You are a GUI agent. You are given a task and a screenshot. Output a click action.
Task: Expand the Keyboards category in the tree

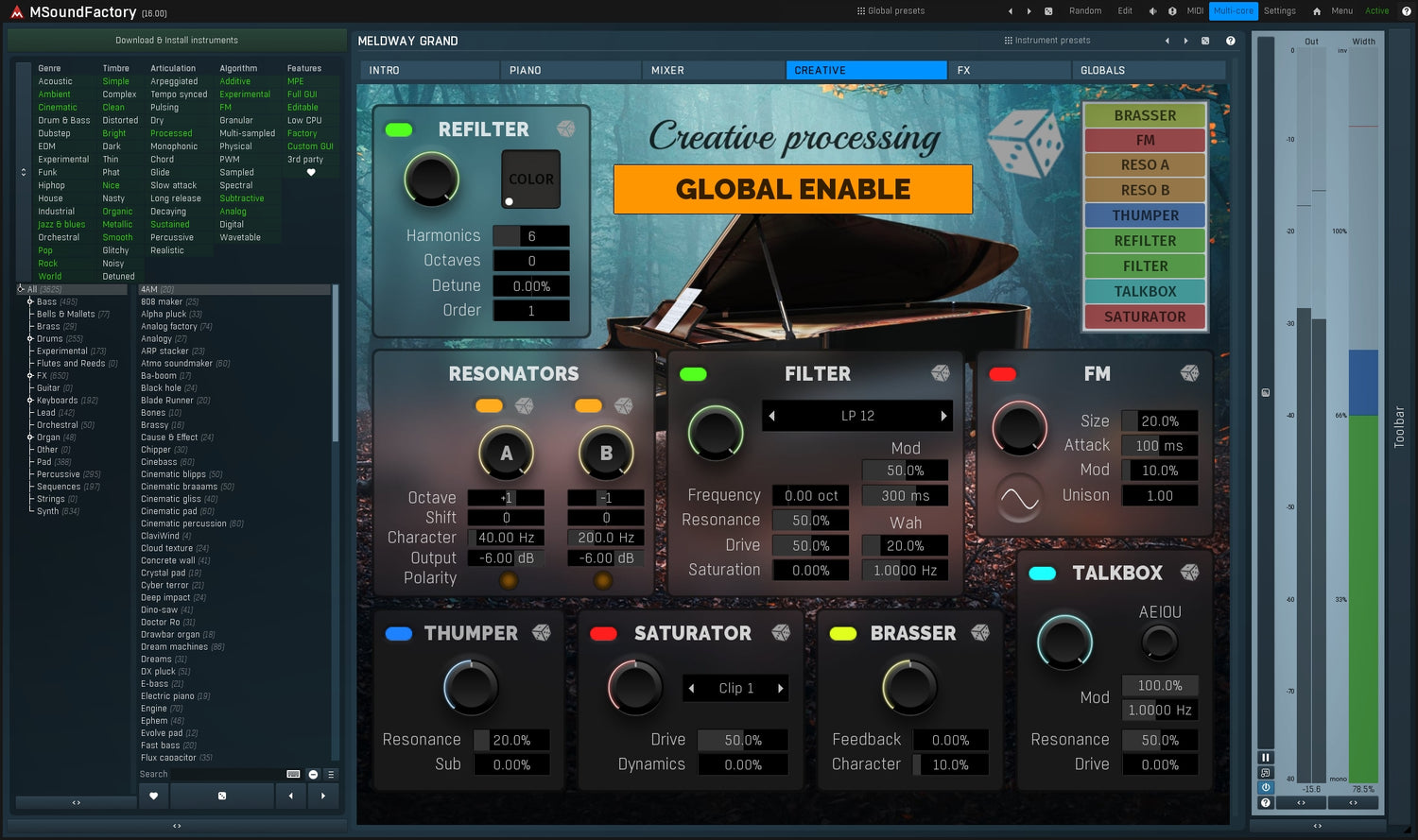tap(30, 401)
